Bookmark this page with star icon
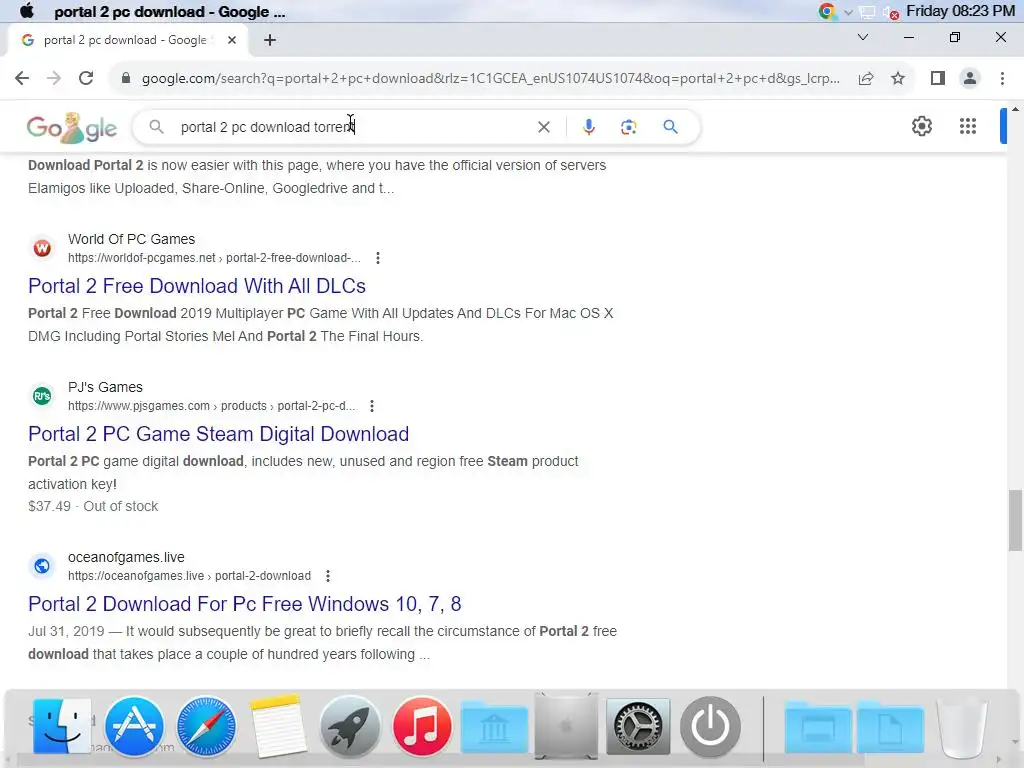The width and height of the screenshot is (1024, 768). [x=898, y=78]
